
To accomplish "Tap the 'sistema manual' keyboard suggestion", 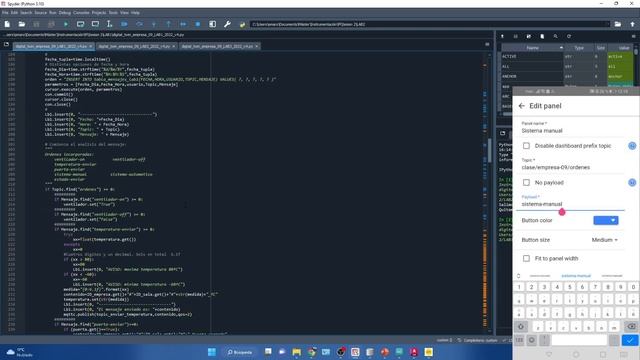I will pos(576,276).
